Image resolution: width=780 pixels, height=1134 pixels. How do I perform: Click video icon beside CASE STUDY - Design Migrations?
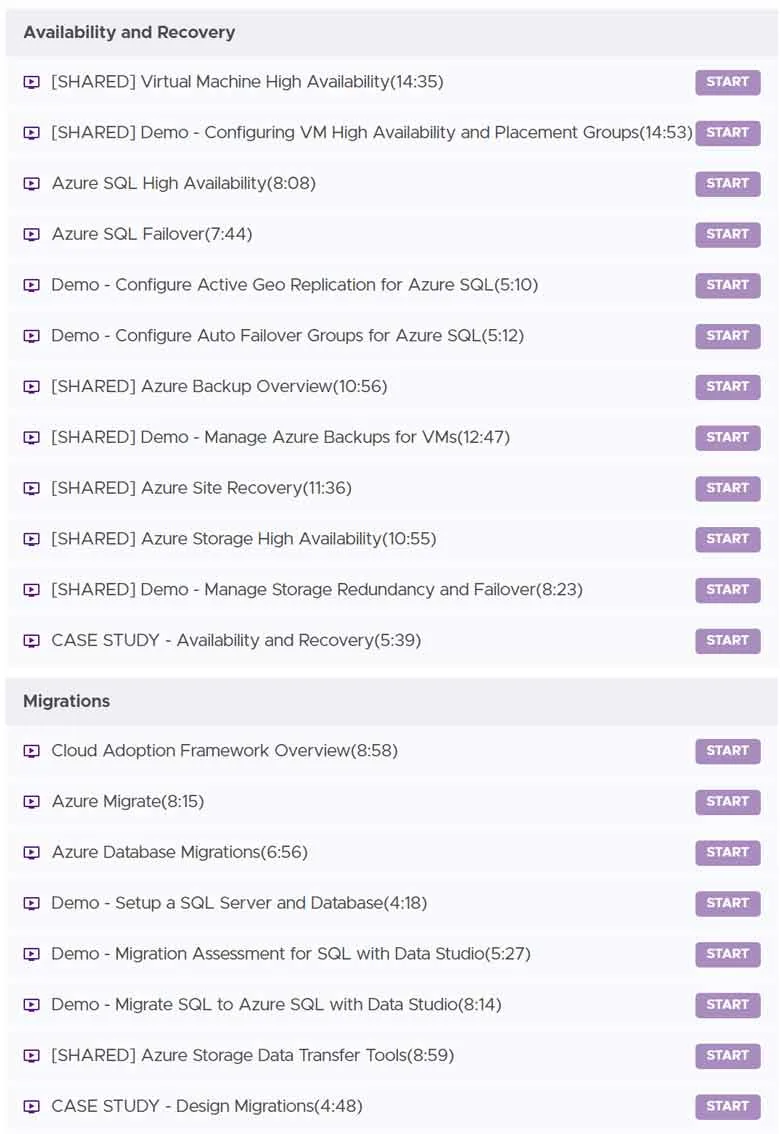pyautogui.click(x=31, y=1106)
